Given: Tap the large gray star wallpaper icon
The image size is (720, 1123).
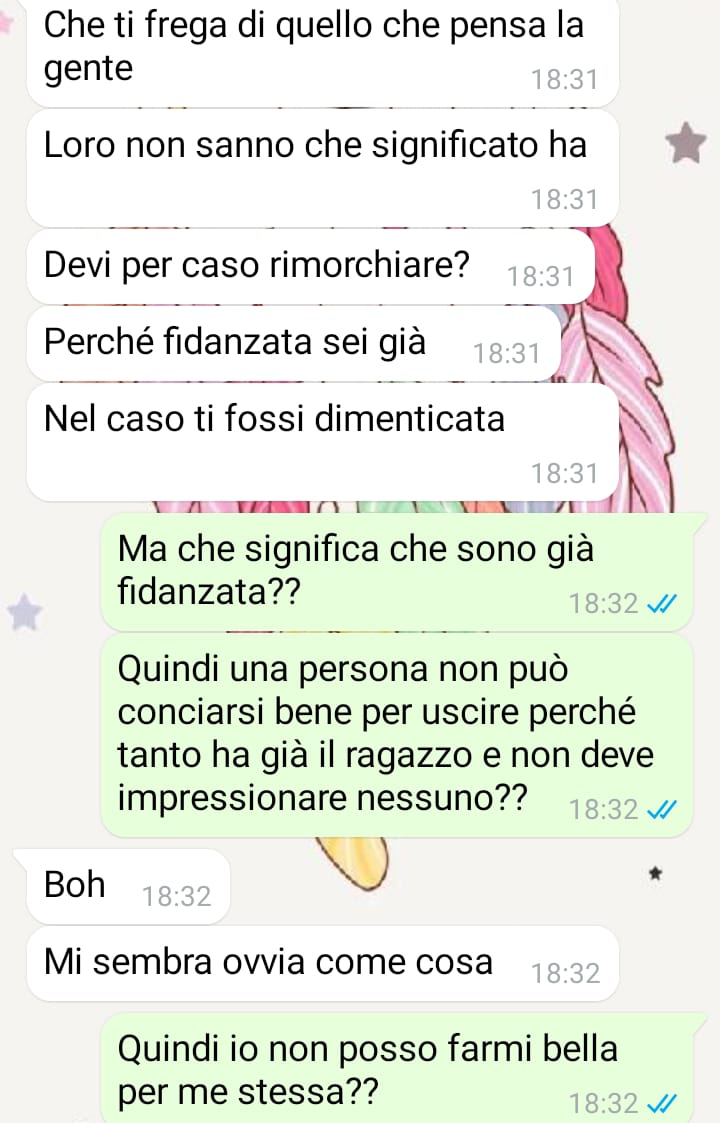Looking at the screenshot, I should (686, 143).
